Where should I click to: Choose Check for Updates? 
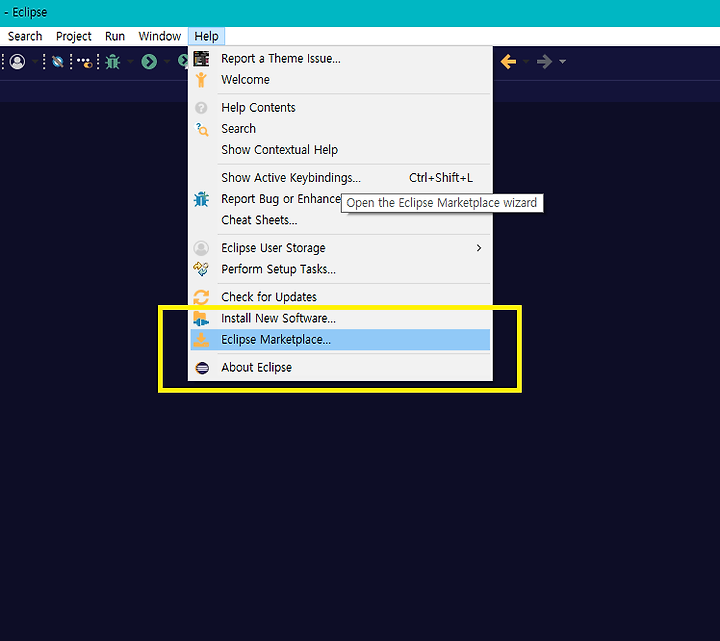tap(340, 297)
